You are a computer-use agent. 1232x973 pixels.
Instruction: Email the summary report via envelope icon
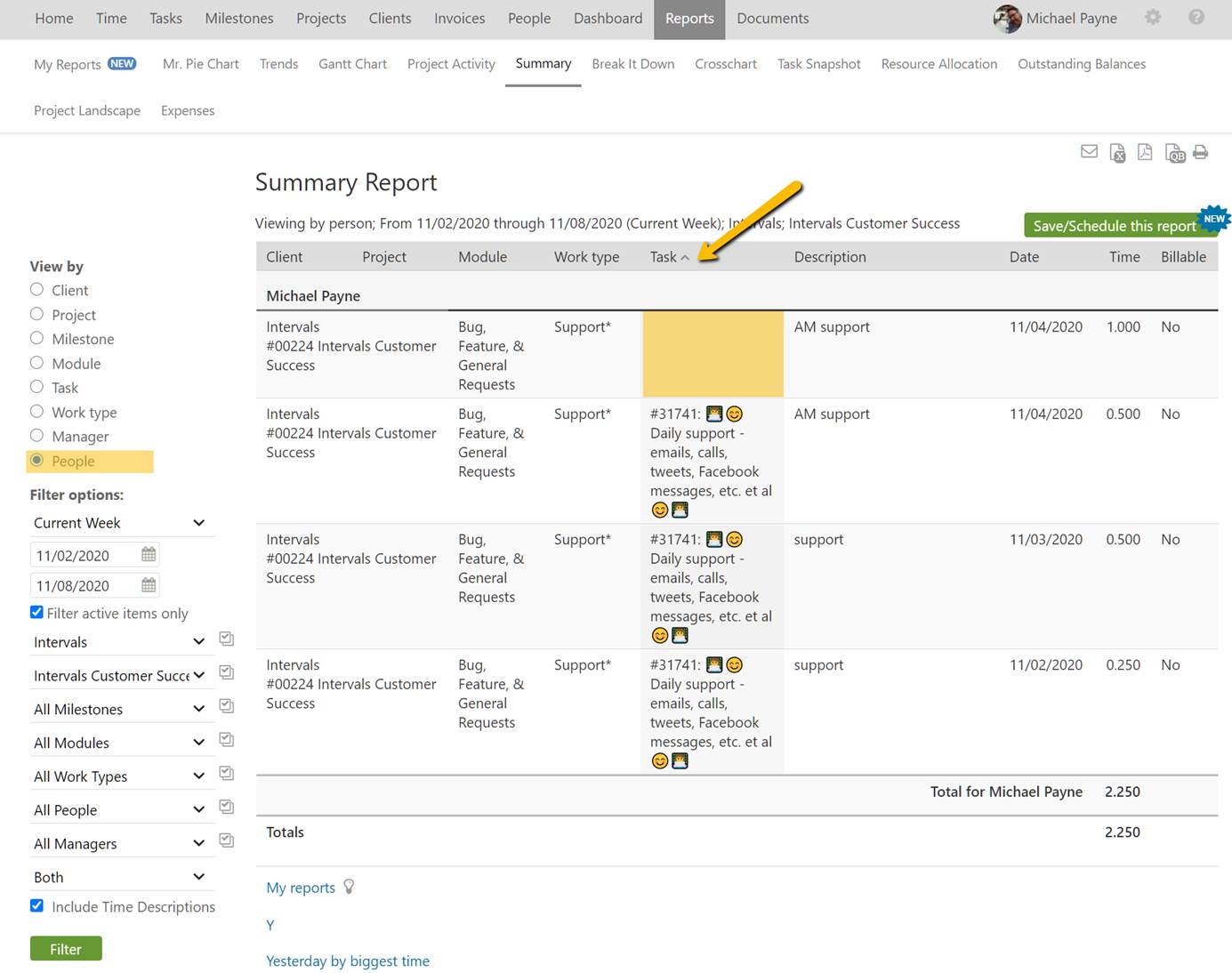coord(1089,152)
